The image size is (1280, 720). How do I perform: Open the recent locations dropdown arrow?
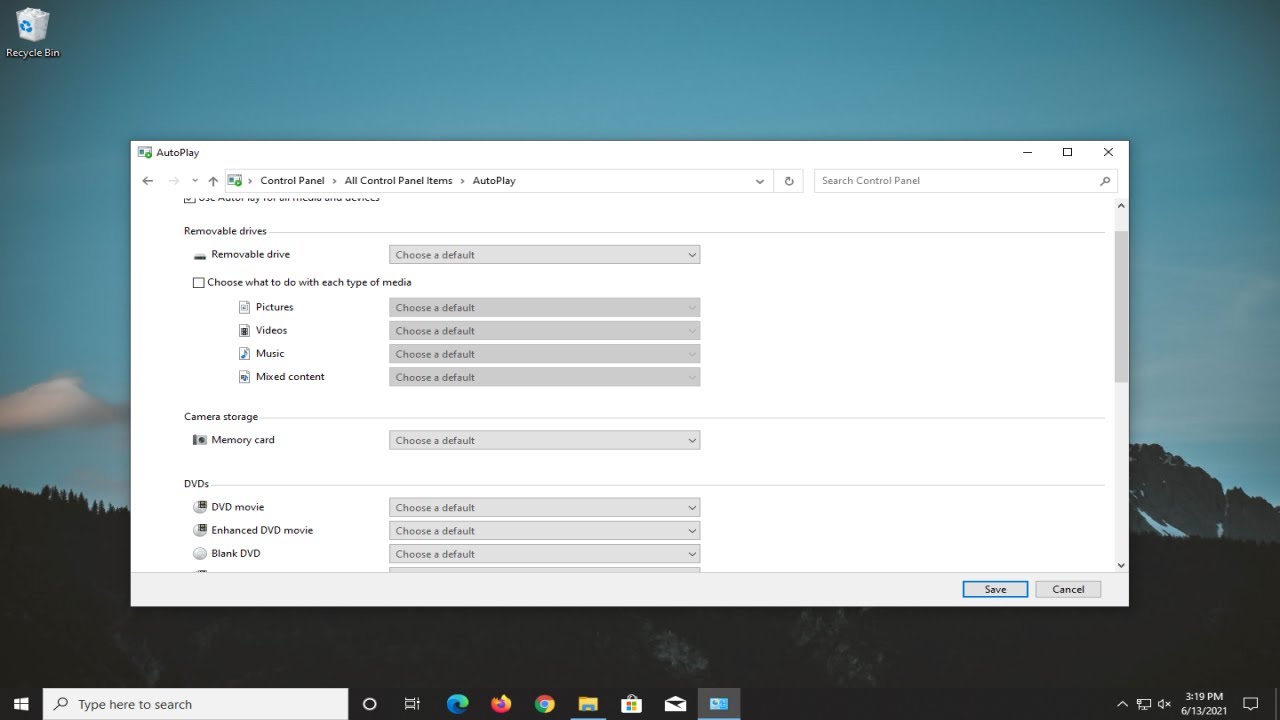(x=195, y=181)
